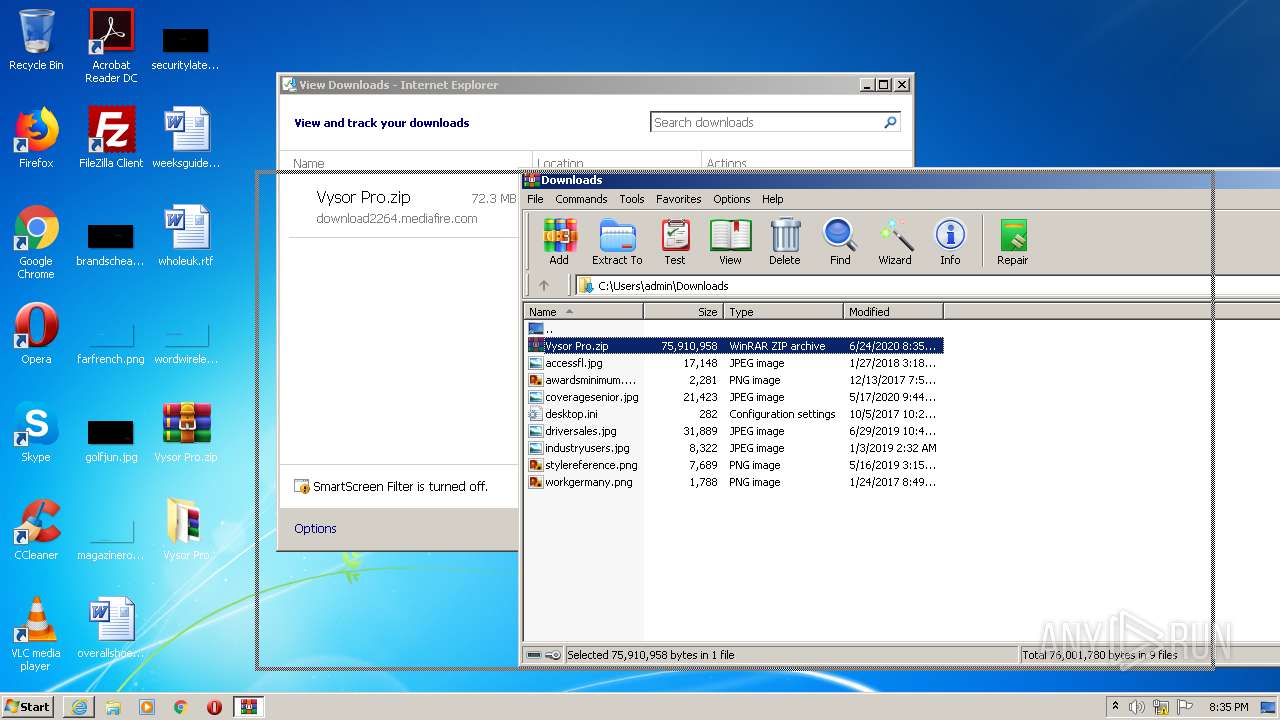1280x720 pixels.
Task: Select stylereference.png in the file list
Action: click(x=735, y=465)
